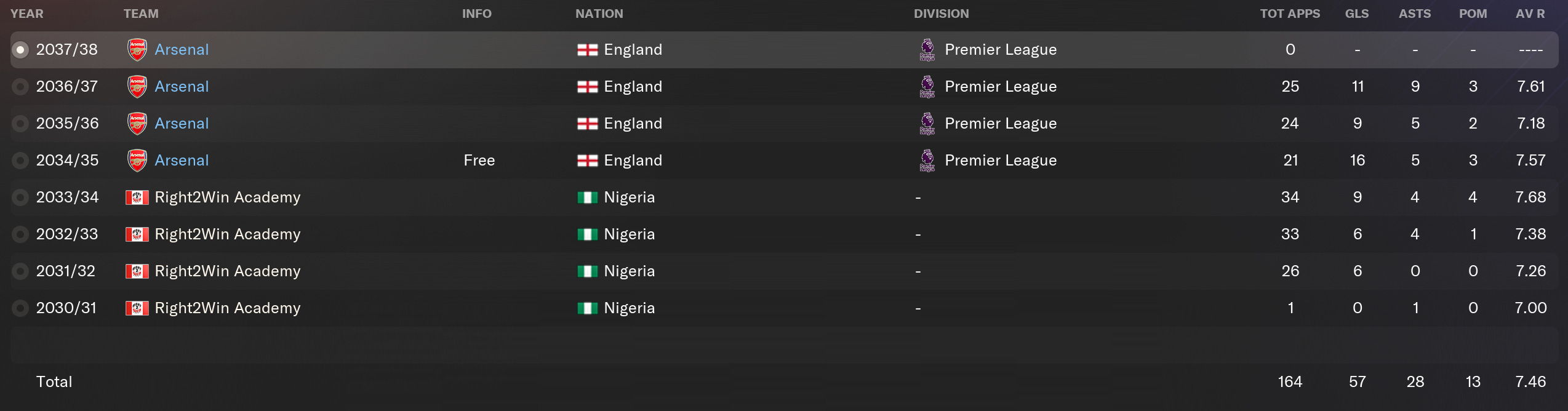This screenshot has height=411, width=1568.
Task: Click the Right2Win Academy badge for 2030/31
Action: [137, 308]
